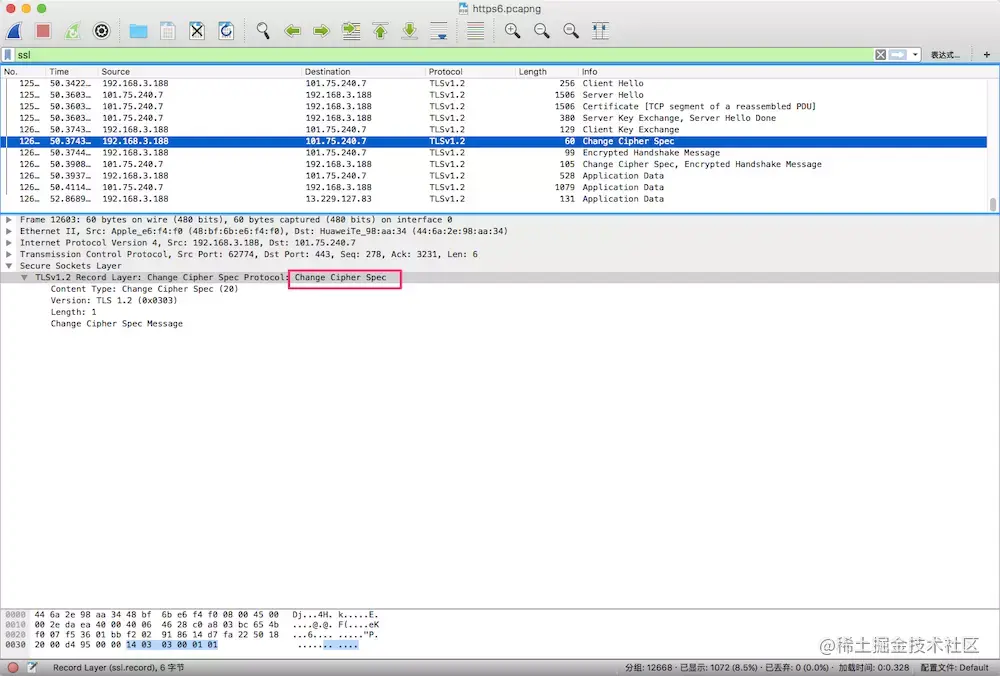Image resolution: width=1000 pixels, height=676 pixels.
Task: Open display filter history dropdown
Action: pos(915,55)
